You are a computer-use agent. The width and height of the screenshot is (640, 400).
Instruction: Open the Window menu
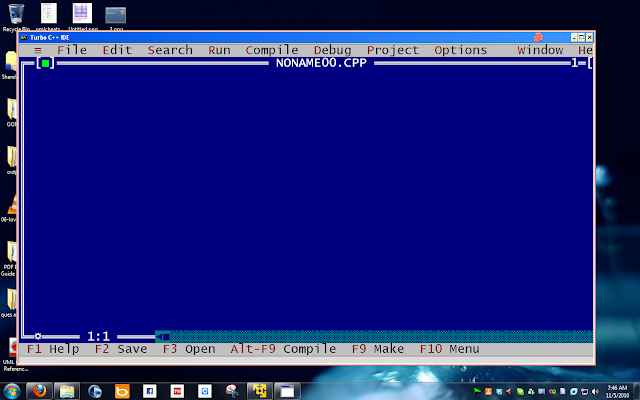coord(540,50)
